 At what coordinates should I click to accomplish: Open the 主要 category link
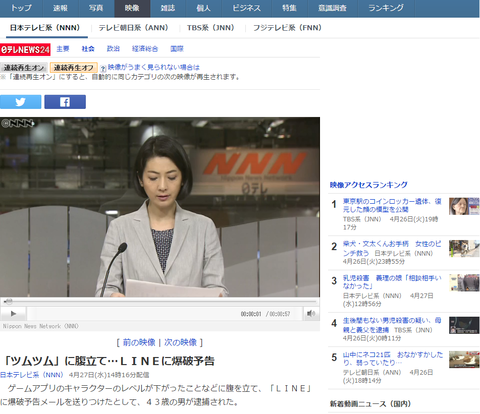point(63,49)
